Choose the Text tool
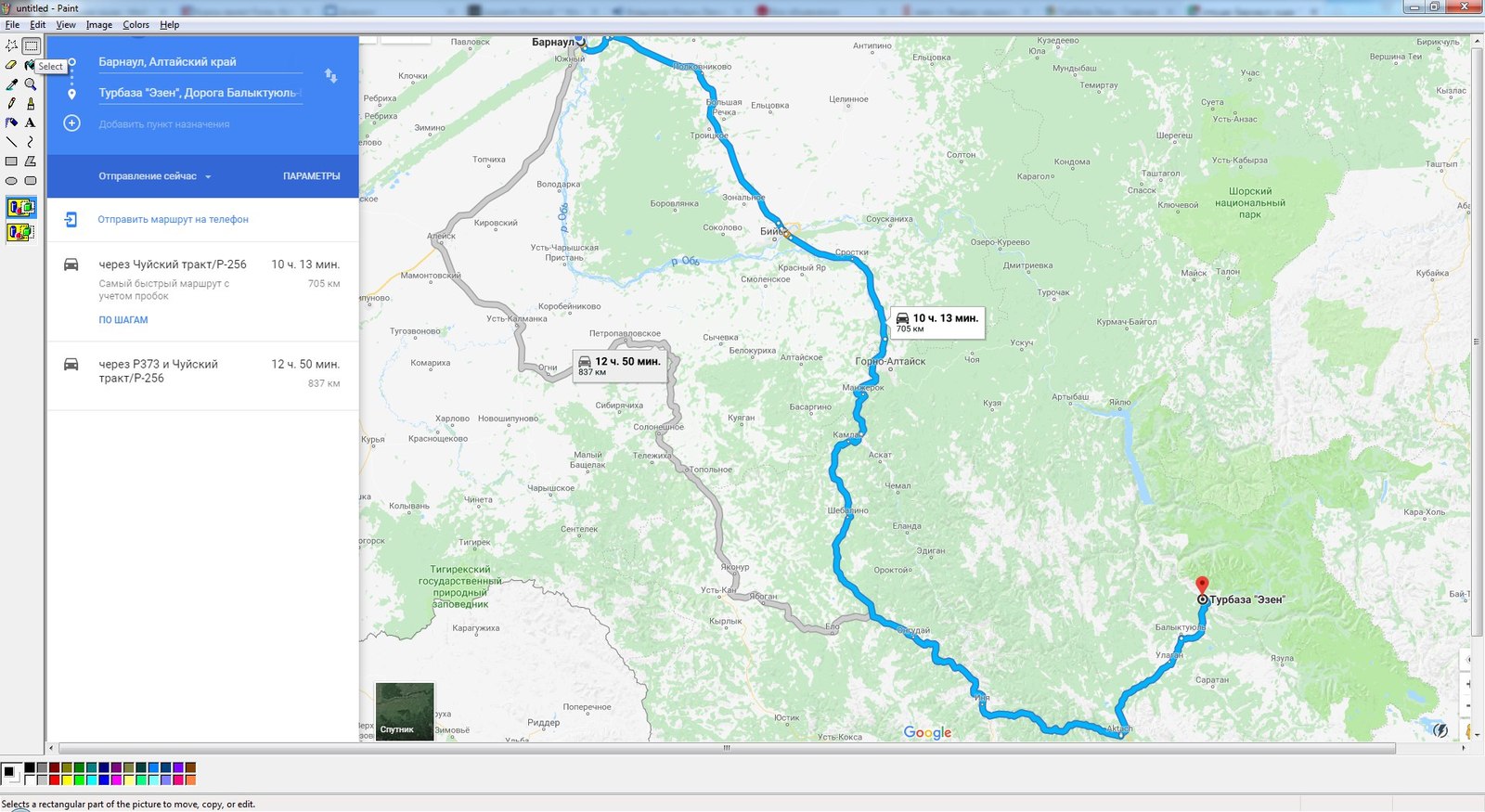 31,122
